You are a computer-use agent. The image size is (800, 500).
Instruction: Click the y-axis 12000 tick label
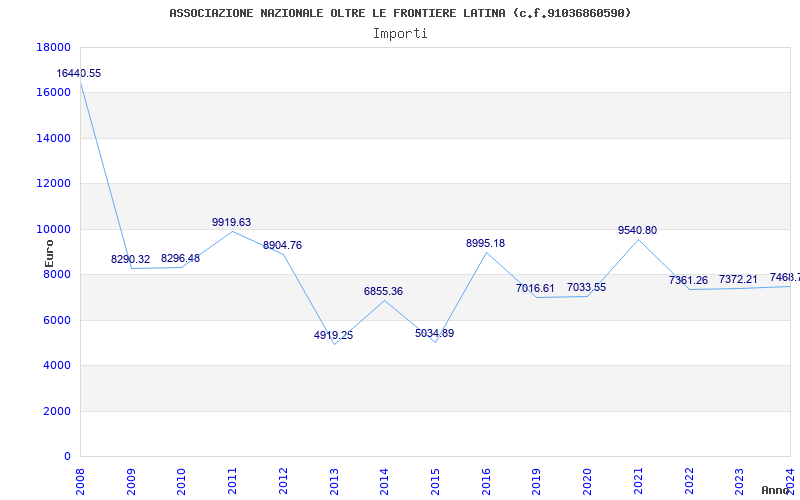click(54, 184)
